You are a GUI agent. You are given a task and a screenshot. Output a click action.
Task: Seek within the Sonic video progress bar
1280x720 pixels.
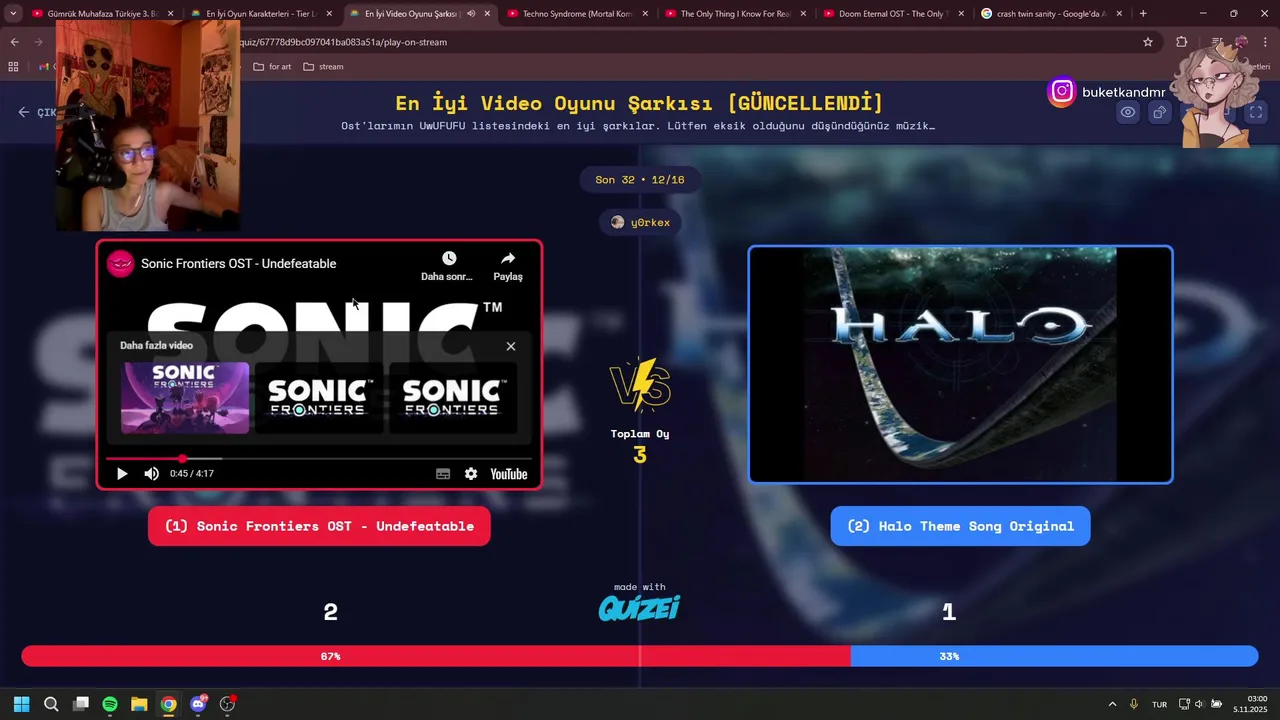[319, 458]
